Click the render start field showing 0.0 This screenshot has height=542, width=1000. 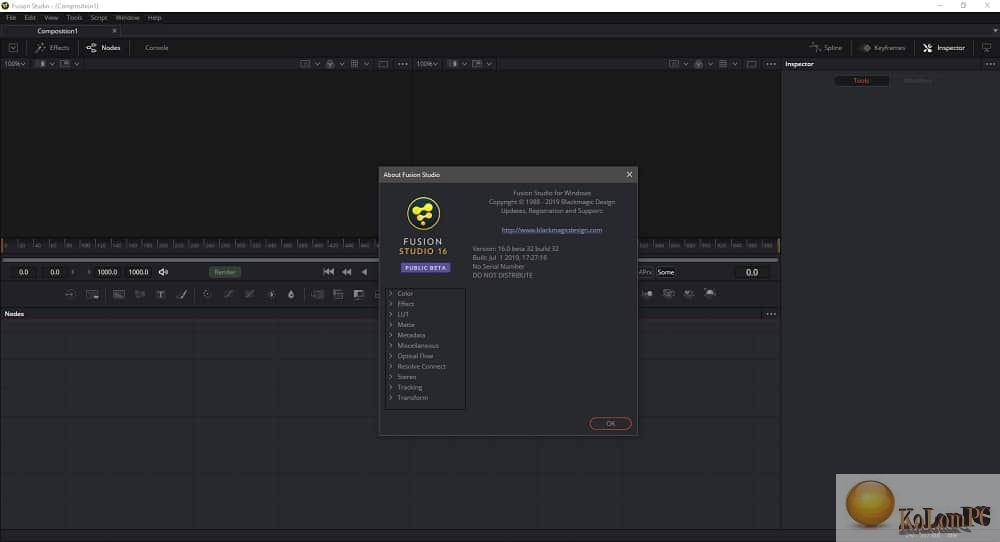[x=55, y=272]
